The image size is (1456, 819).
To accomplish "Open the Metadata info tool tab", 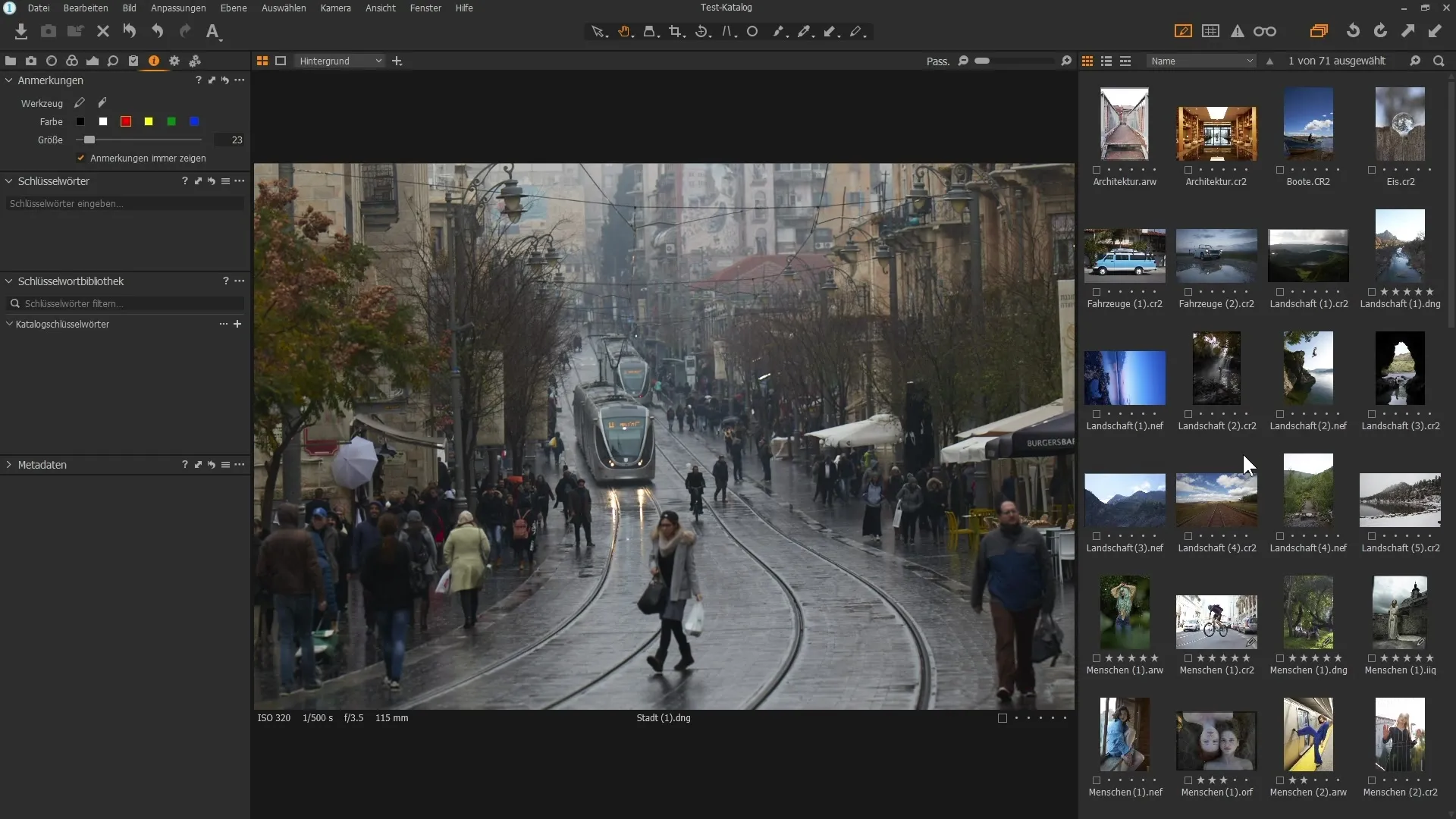I will tap(154, 61).
